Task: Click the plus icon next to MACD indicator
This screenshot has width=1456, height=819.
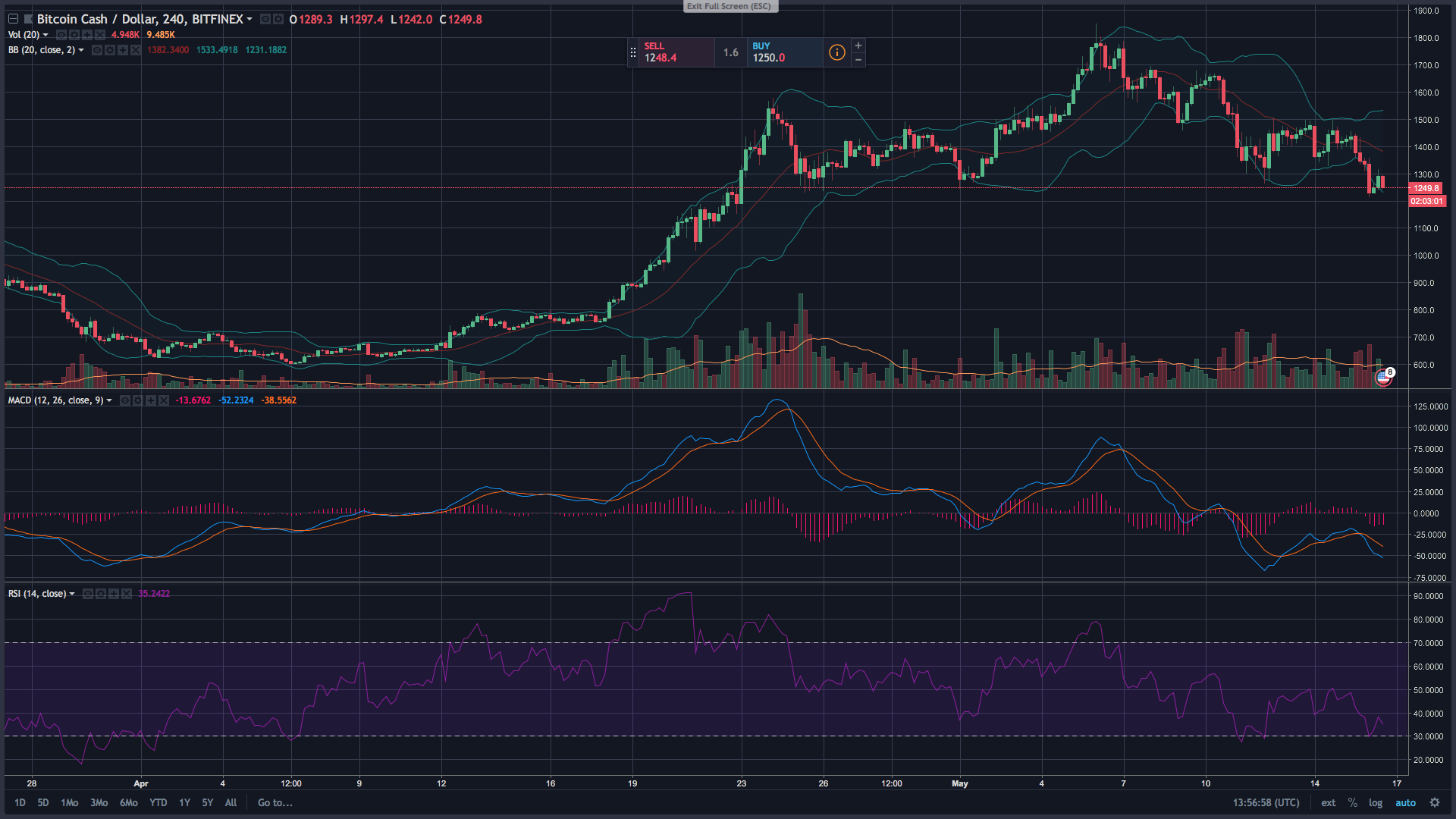Action: pyautogui.click(x=151, y=400)
